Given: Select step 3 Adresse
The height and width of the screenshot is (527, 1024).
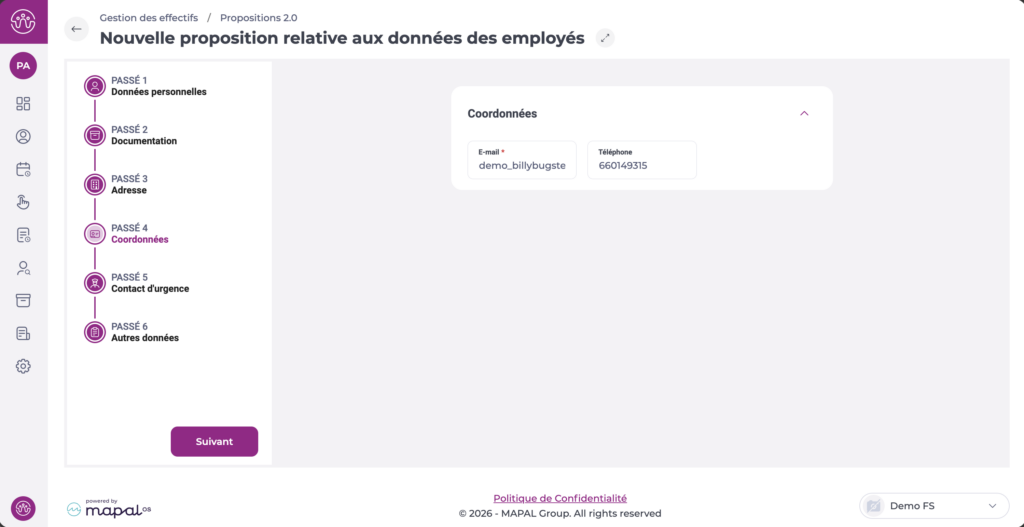Looking at the screenshot, I should 128,184.
